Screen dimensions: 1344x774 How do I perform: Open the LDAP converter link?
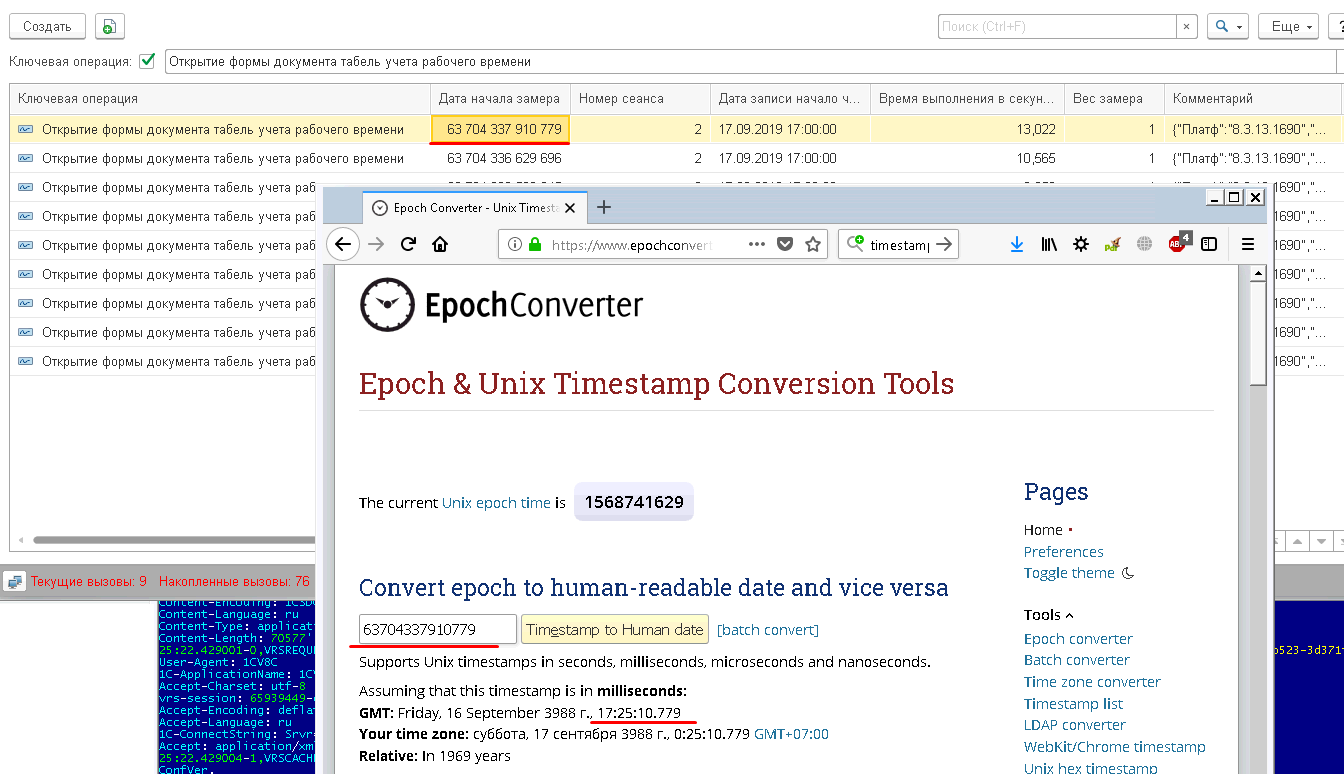pos(1075,725)
